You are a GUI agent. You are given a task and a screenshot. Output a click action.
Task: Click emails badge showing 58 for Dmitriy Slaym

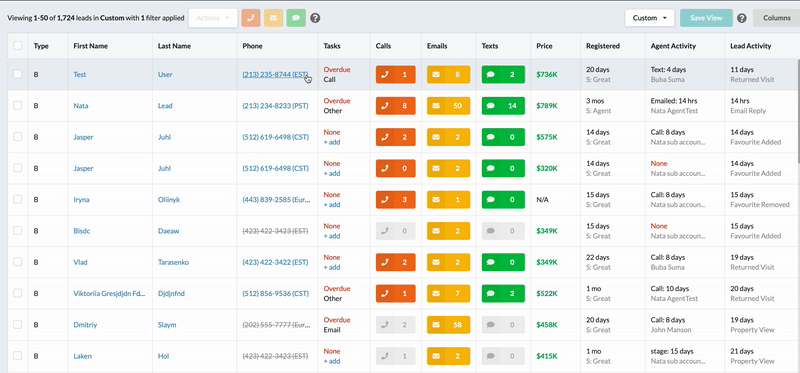448,325
